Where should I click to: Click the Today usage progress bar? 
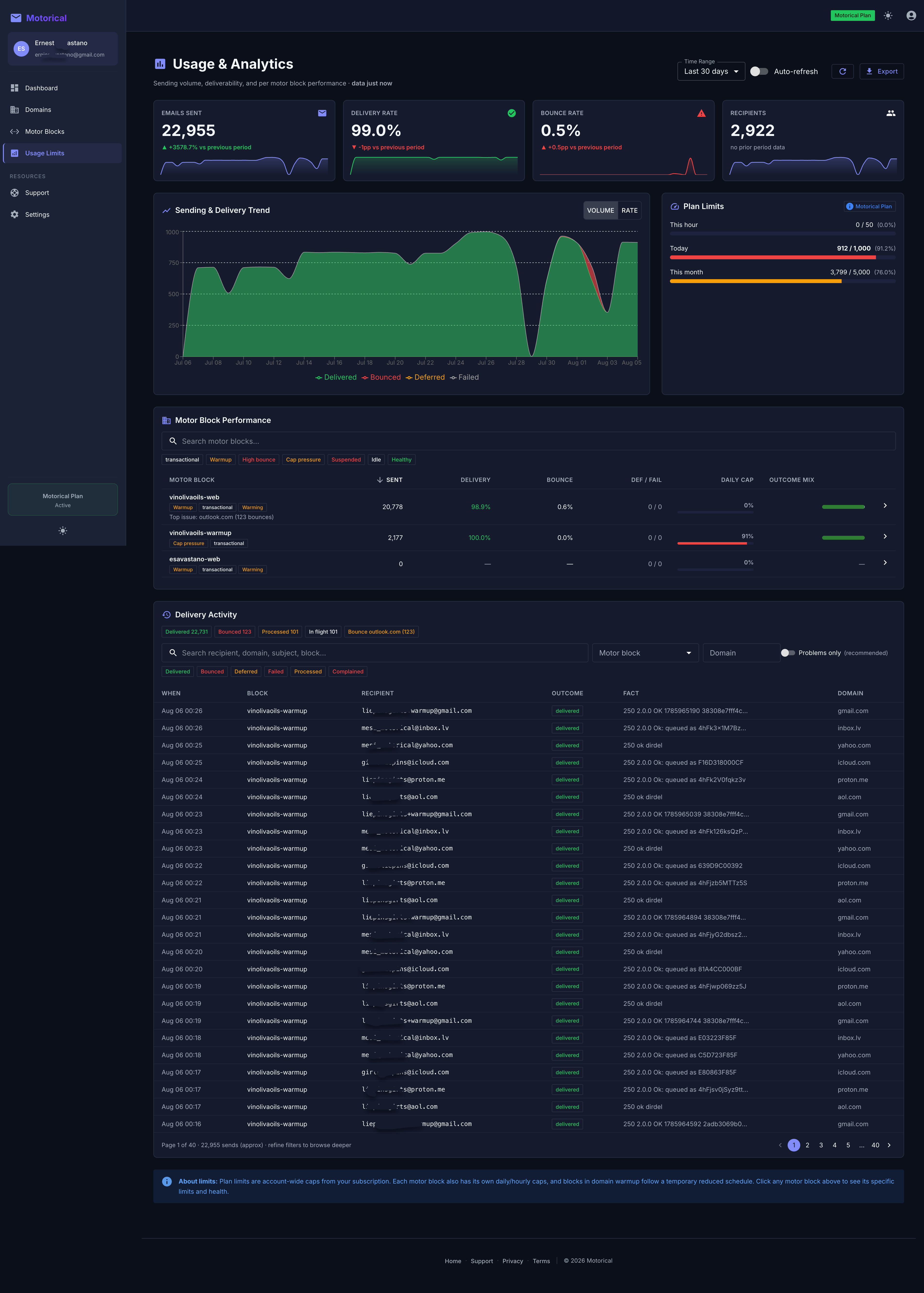tap(782, 257)
